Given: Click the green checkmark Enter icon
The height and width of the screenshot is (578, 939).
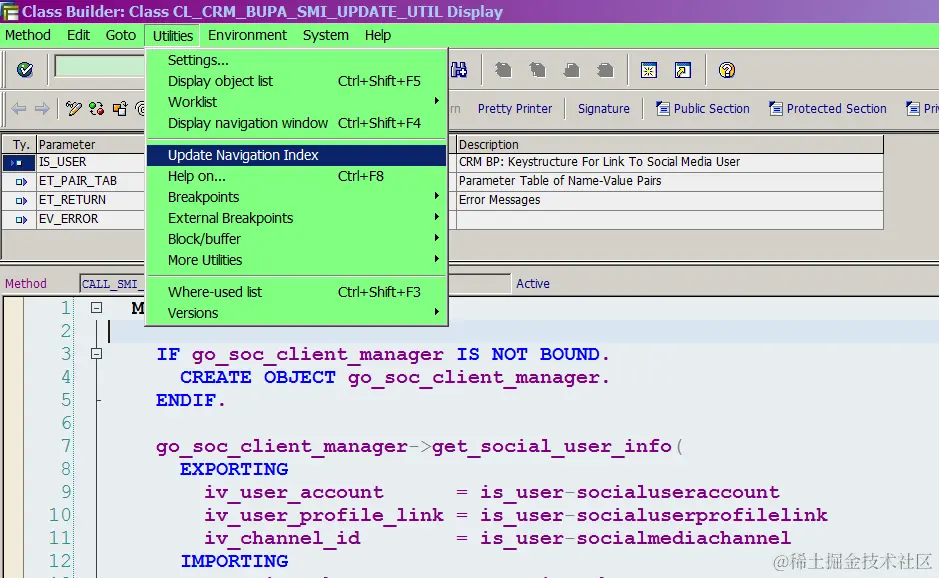Looking at the screenshot, I should pyautogui.click(x=25, y=69).
